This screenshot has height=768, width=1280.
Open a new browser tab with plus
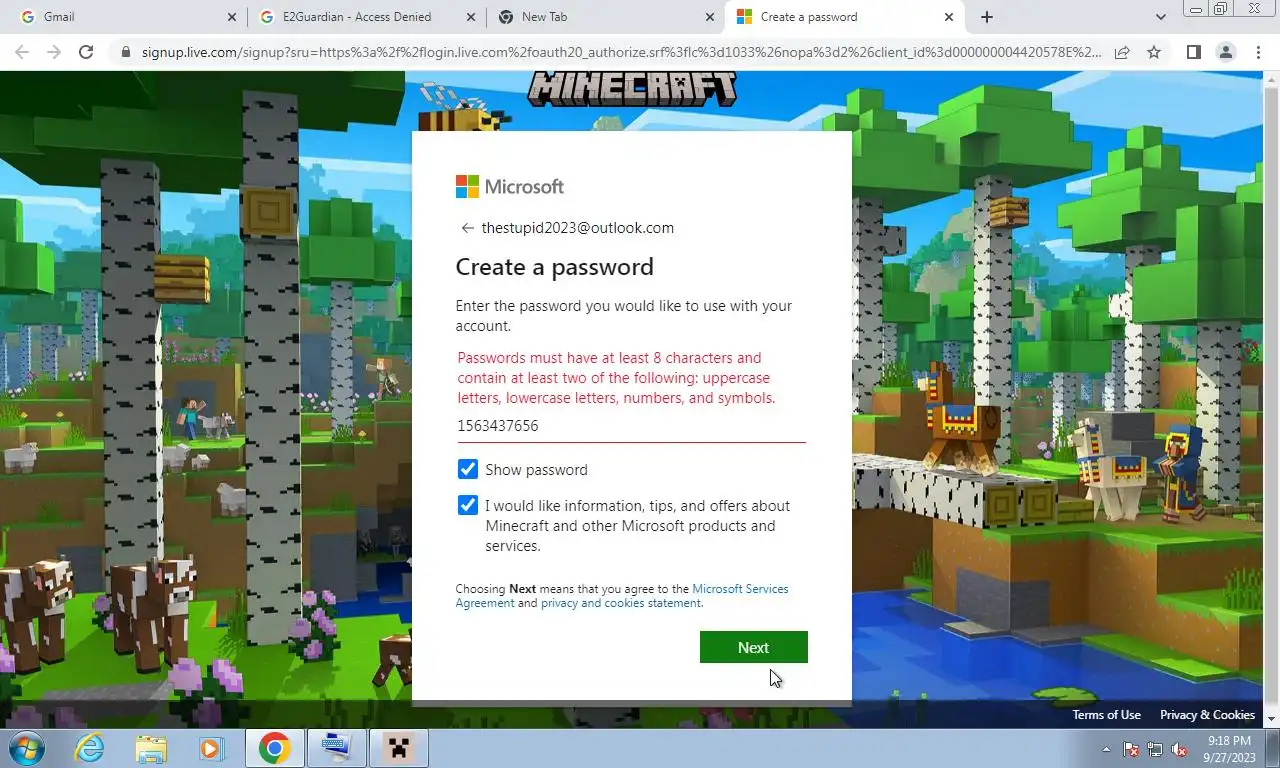pos(987,17)
